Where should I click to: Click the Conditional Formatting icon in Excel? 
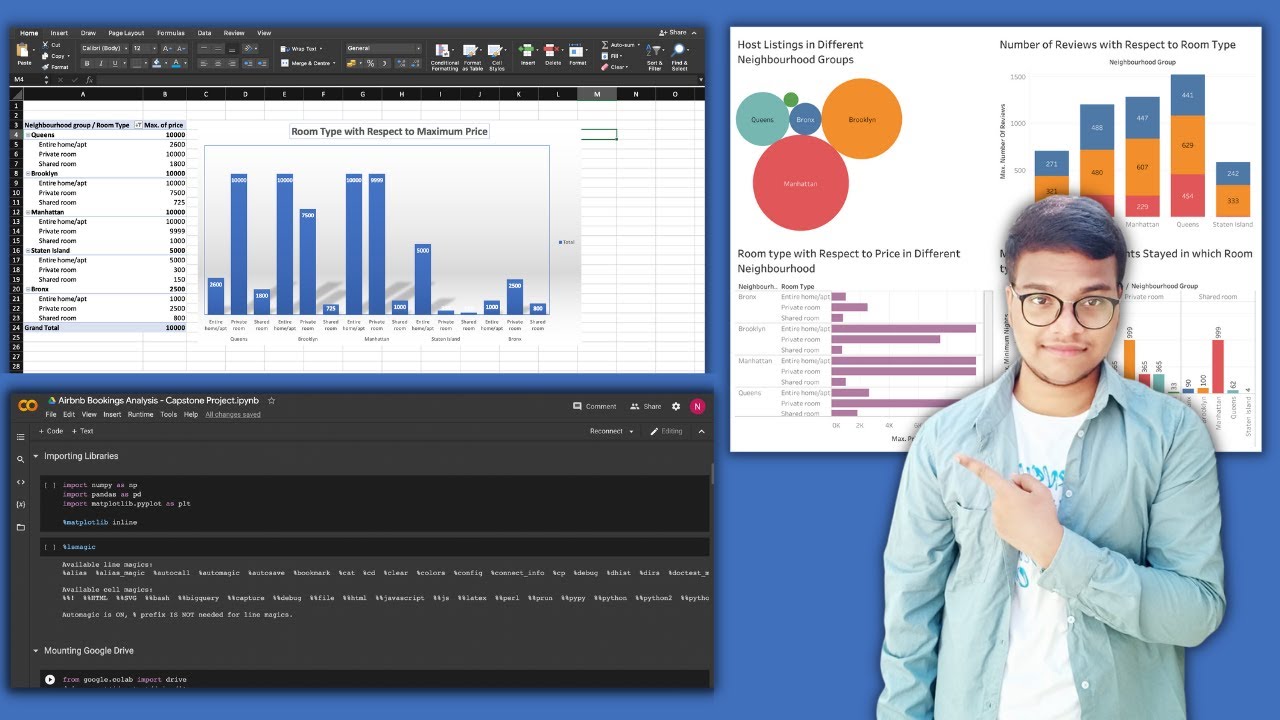444,51
